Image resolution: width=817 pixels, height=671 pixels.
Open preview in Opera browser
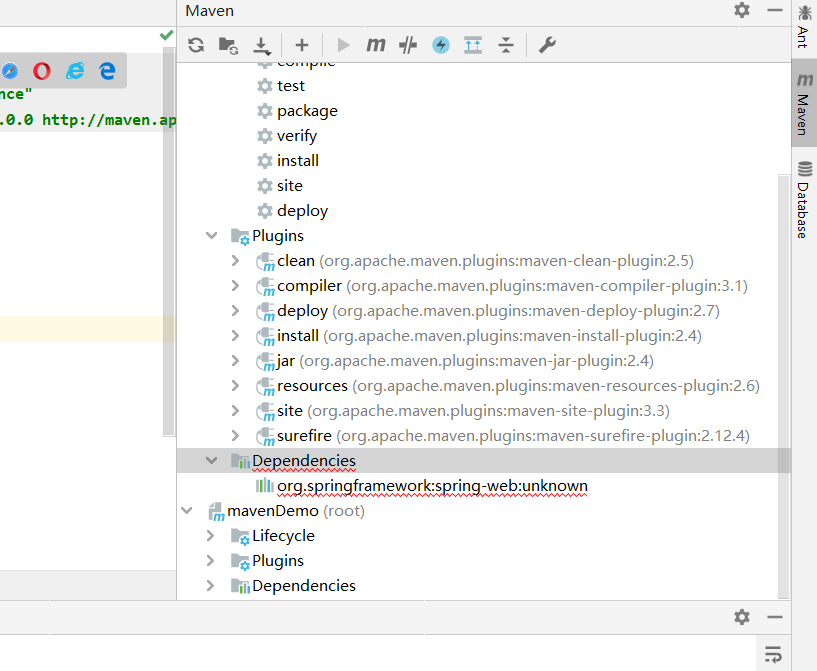click(42, 71)
